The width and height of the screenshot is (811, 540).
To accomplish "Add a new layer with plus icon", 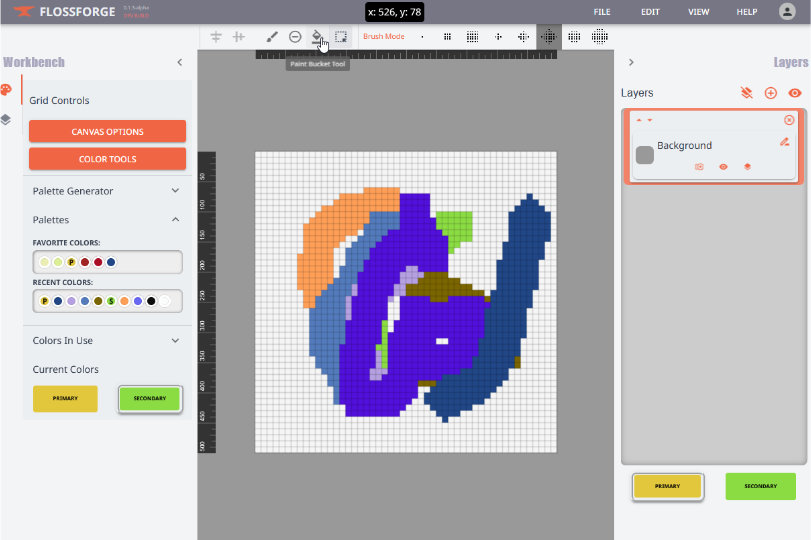I will [x=770, y=93].
